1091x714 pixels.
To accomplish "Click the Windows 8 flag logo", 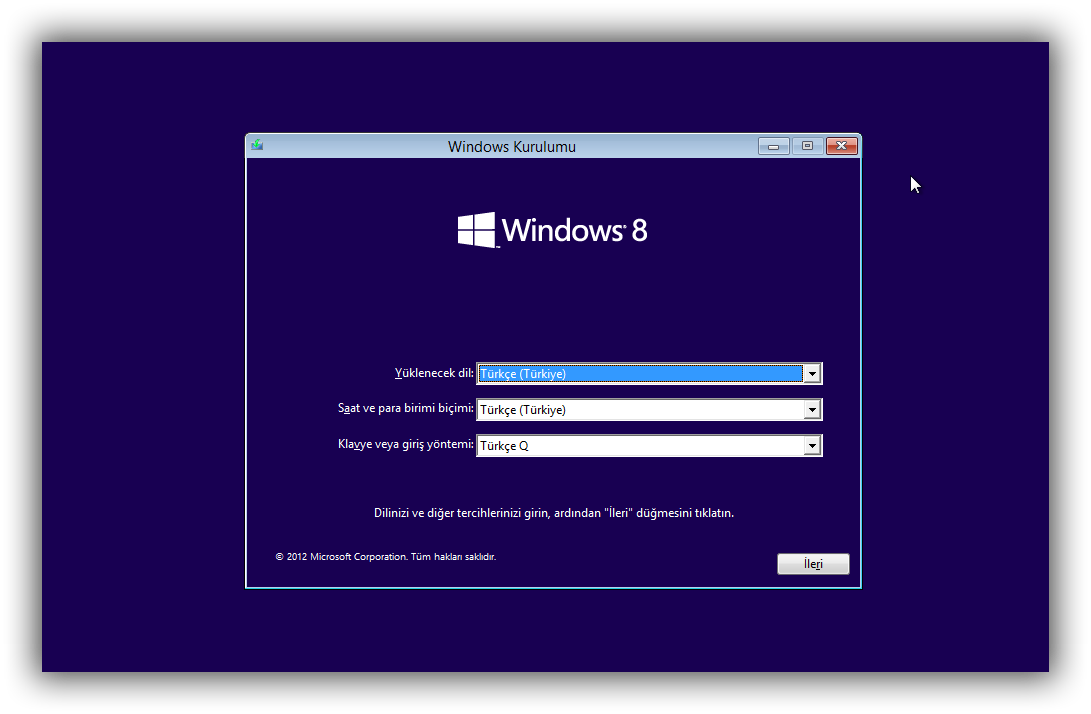I will tap(477, 230).
